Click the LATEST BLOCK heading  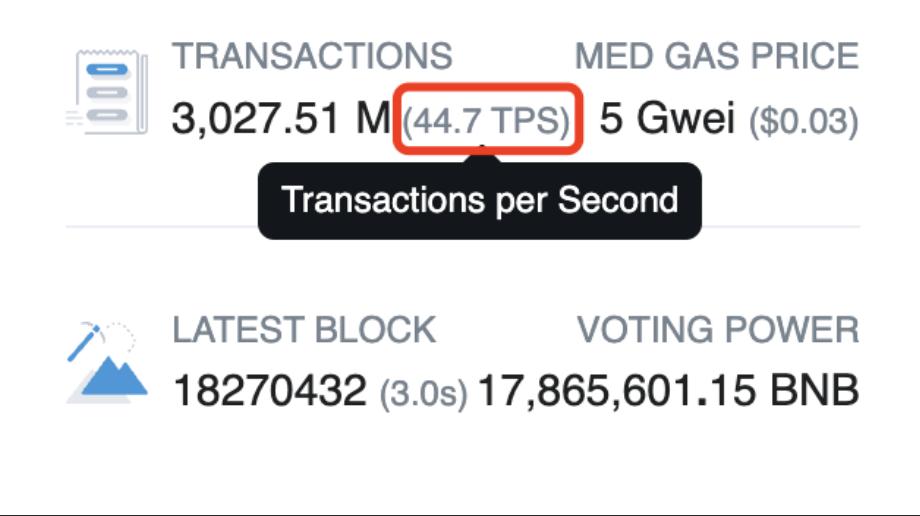[x=304, y=330]
